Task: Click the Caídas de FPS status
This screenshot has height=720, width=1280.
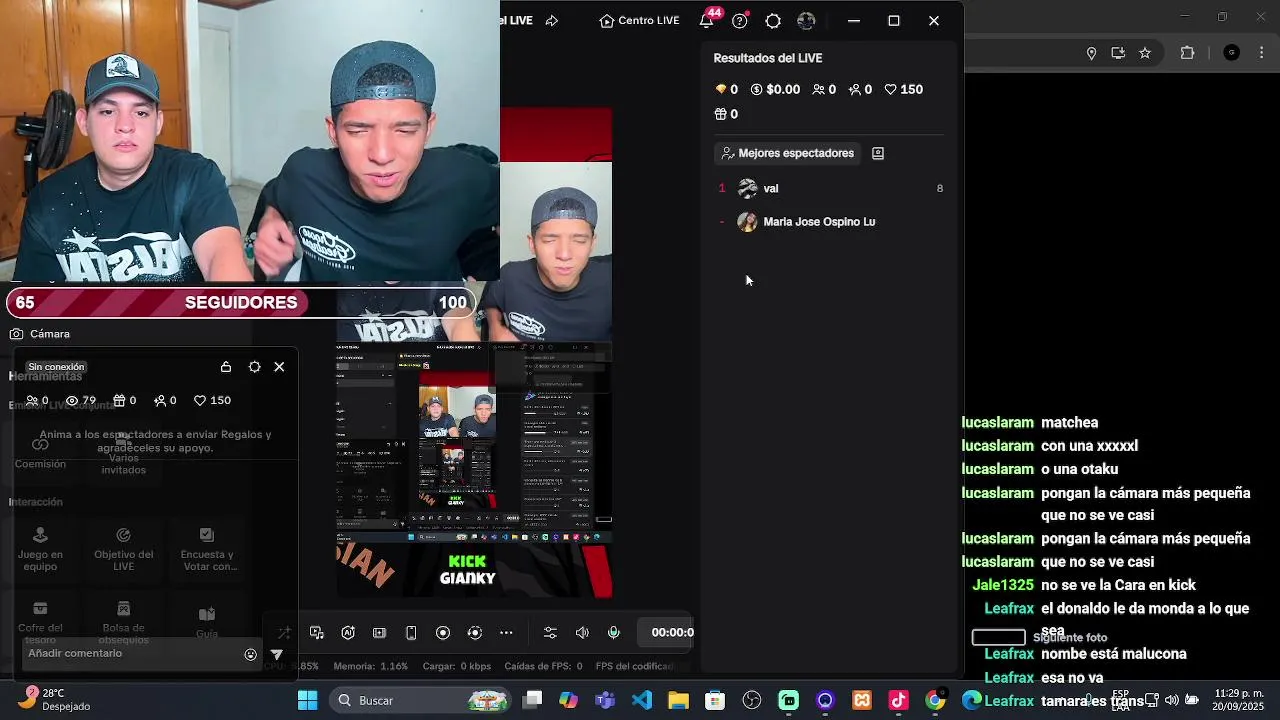Action: [543, 666]
